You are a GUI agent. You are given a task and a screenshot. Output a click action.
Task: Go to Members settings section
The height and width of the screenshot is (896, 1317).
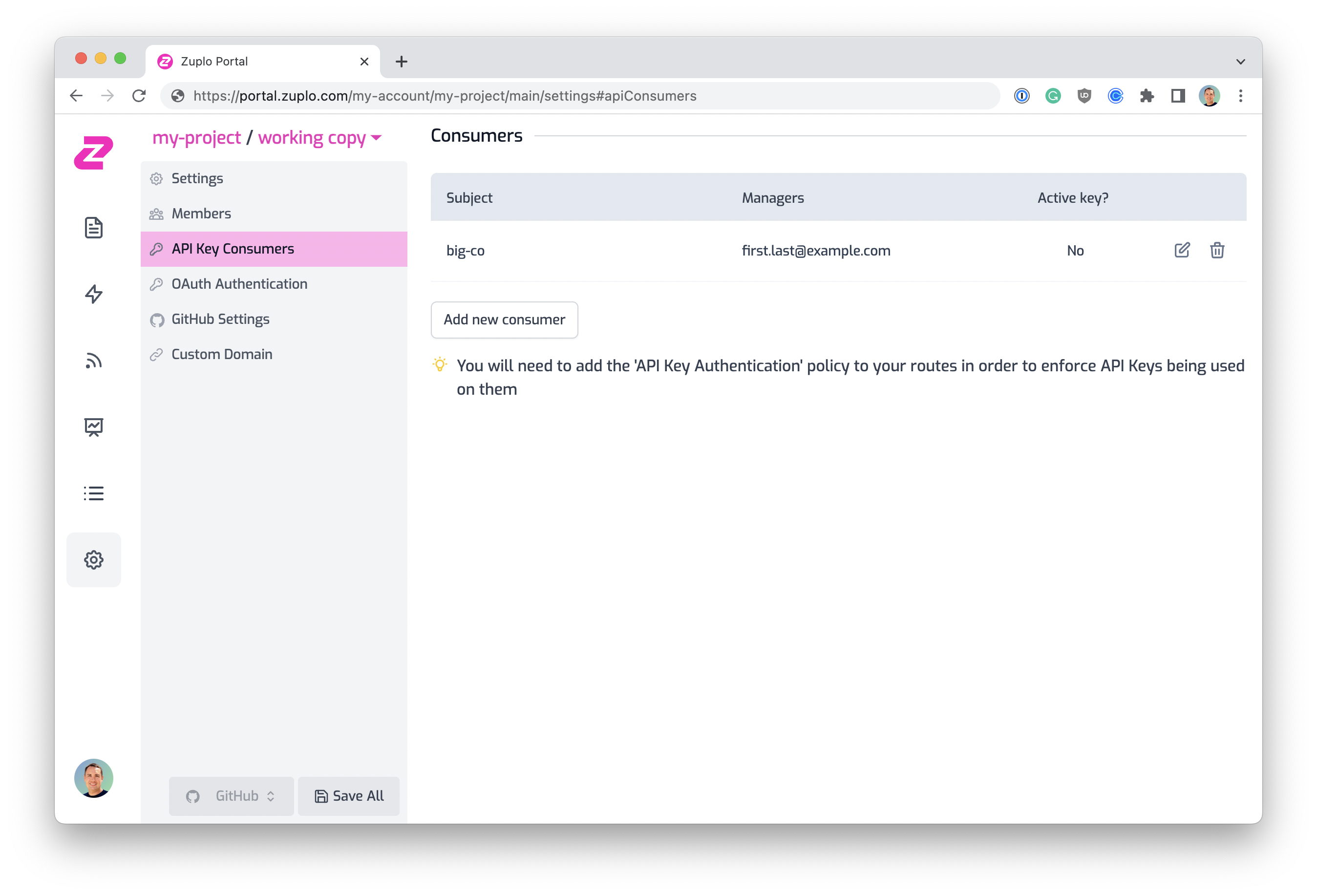click(x=201, y=213)
